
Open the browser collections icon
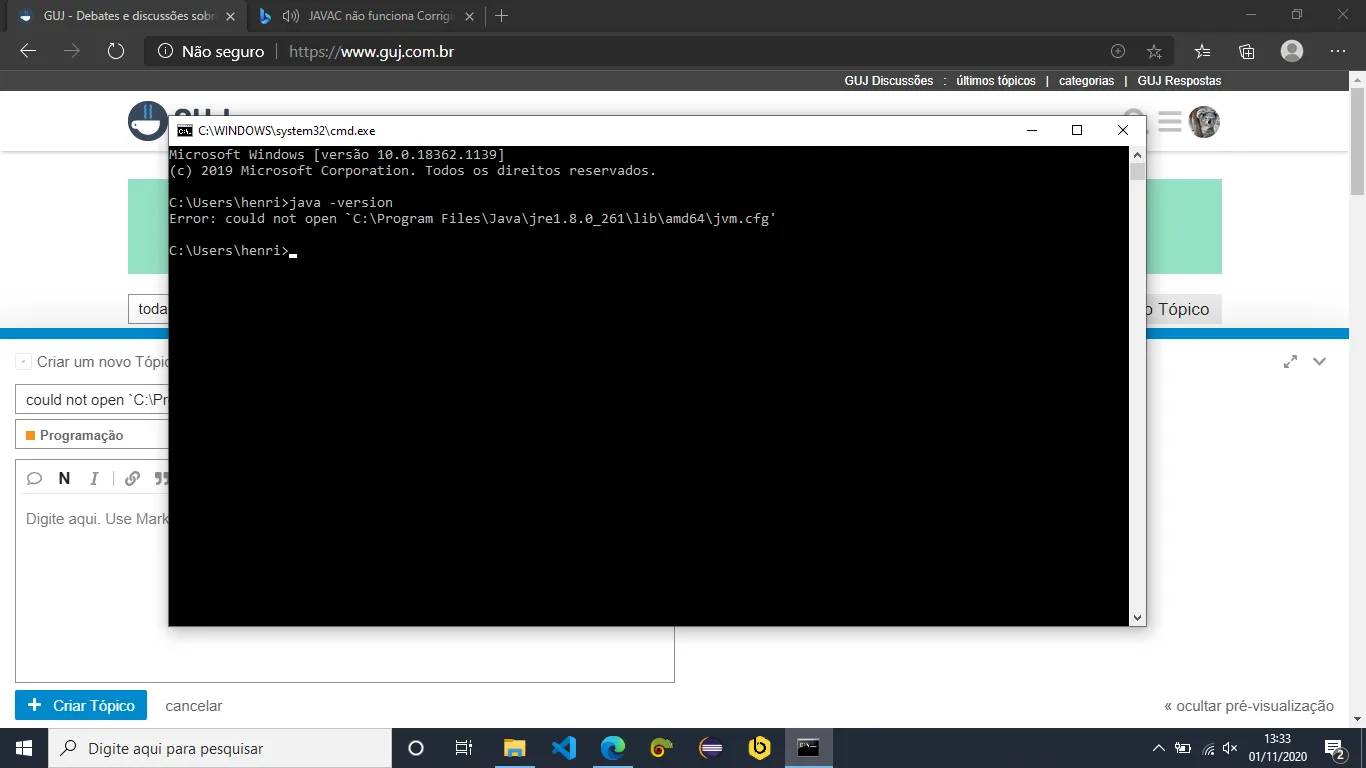point(1246,51)
